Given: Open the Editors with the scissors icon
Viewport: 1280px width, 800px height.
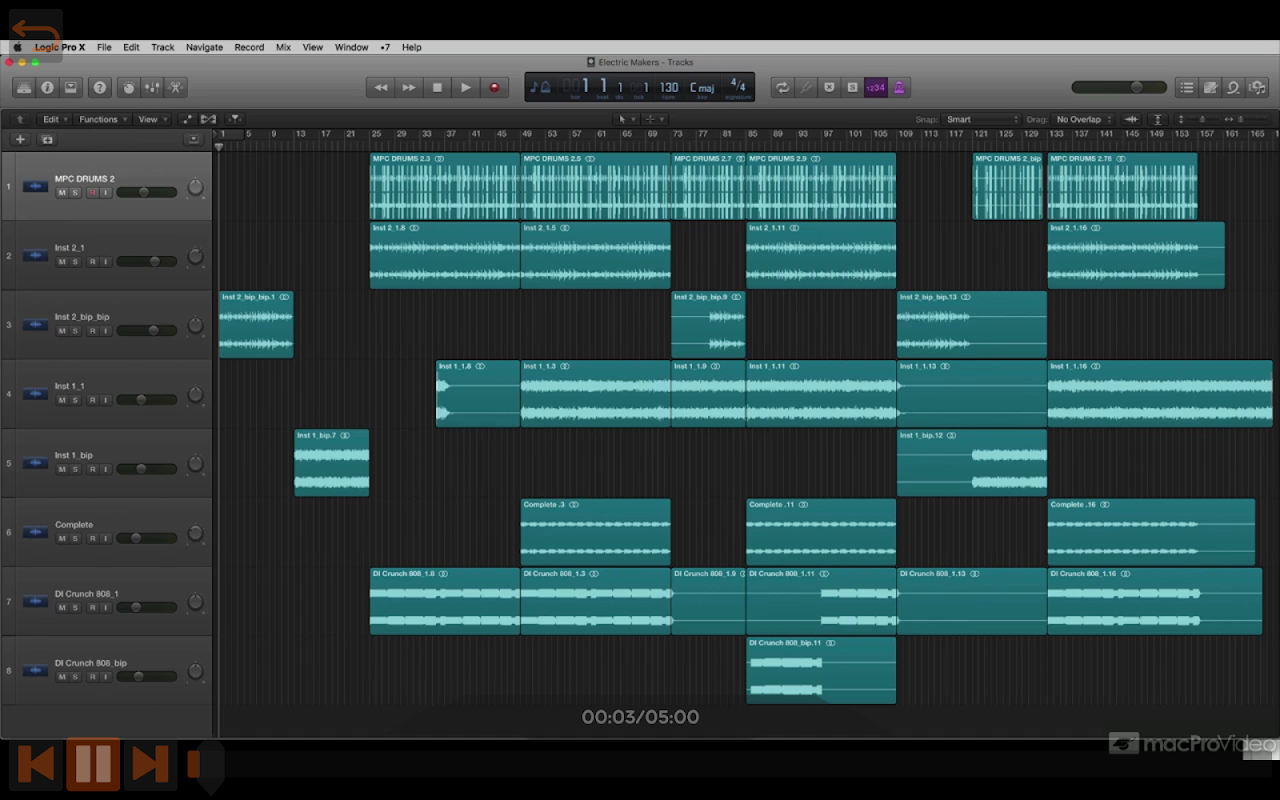Looking at the screenshot, I should pos(175,88).
